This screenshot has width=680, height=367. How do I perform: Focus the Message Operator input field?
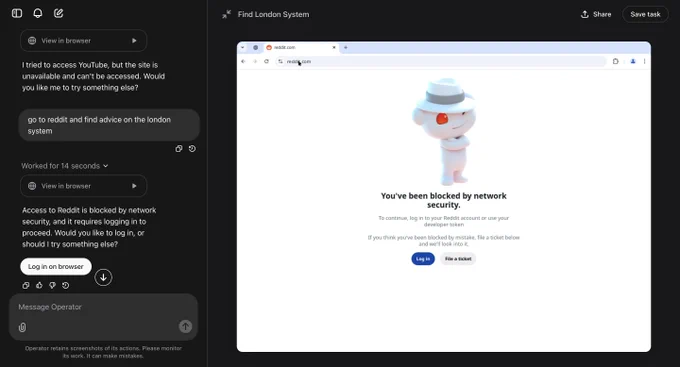pos(103,307)
